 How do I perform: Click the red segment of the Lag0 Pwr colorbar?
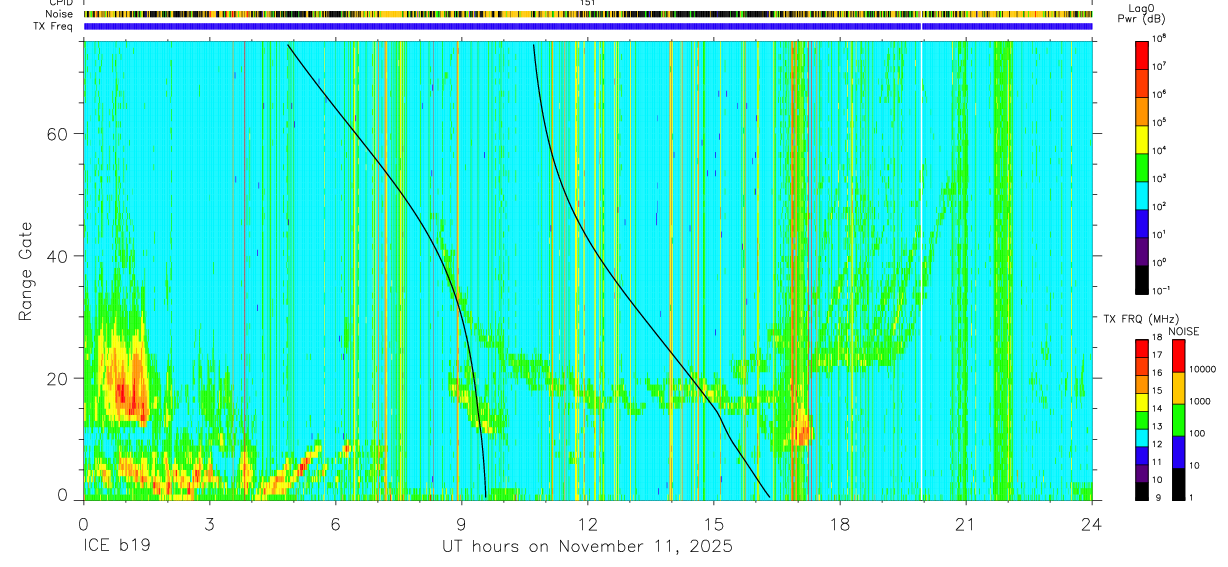click(1142, 54)
